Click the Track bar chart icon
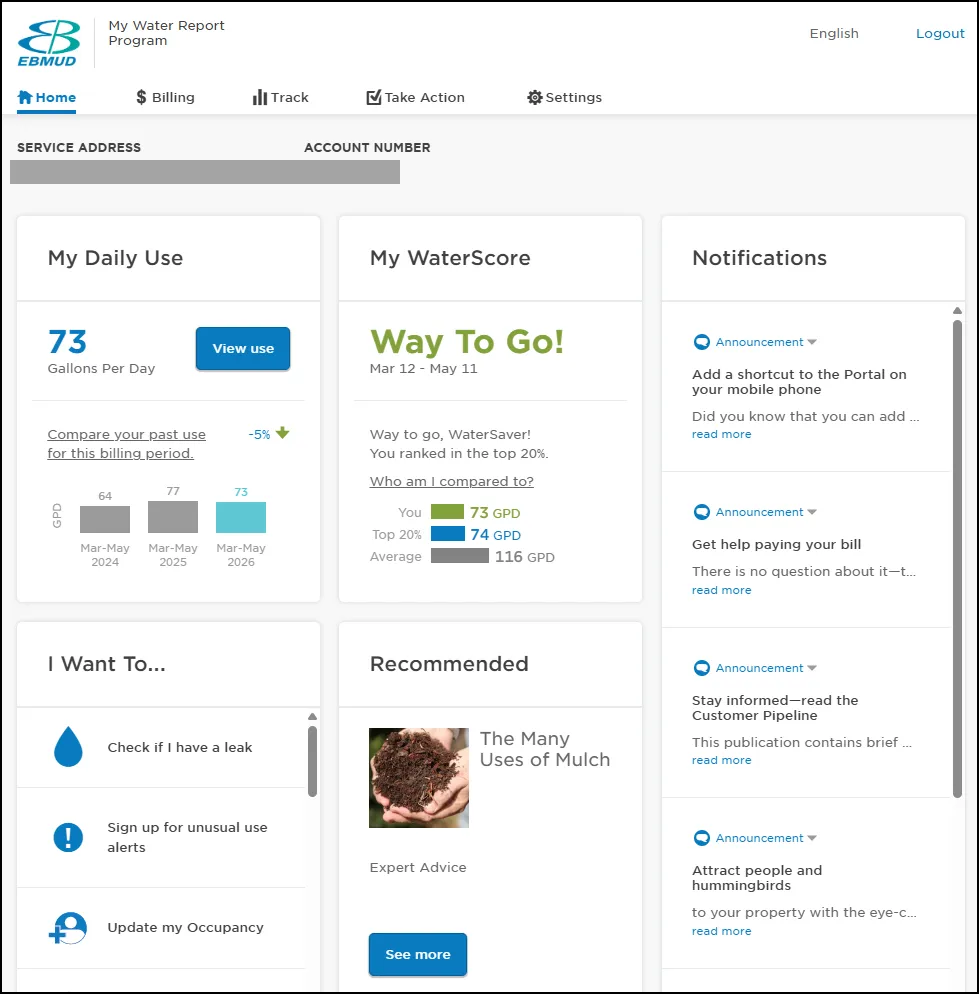979x994 pixels. (x=259, y=97)
